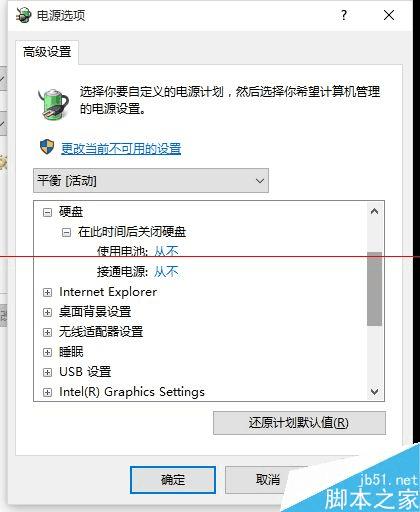The image size is (420, 512).
Task: Click the settings list scrollbar down arrow
Action: [x=374, y=391]
